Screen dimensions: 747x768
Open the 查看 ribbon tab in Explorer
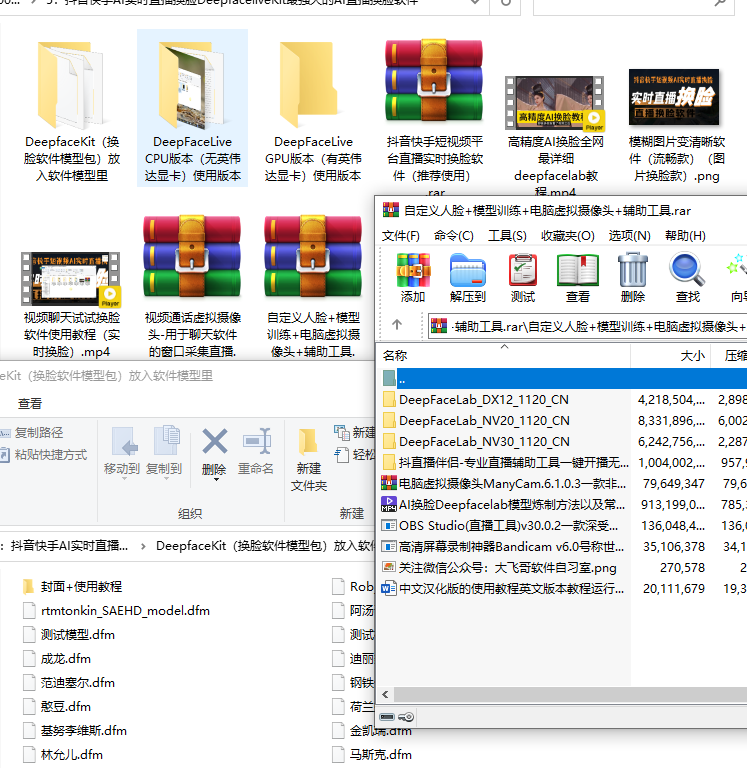(30, 404)
